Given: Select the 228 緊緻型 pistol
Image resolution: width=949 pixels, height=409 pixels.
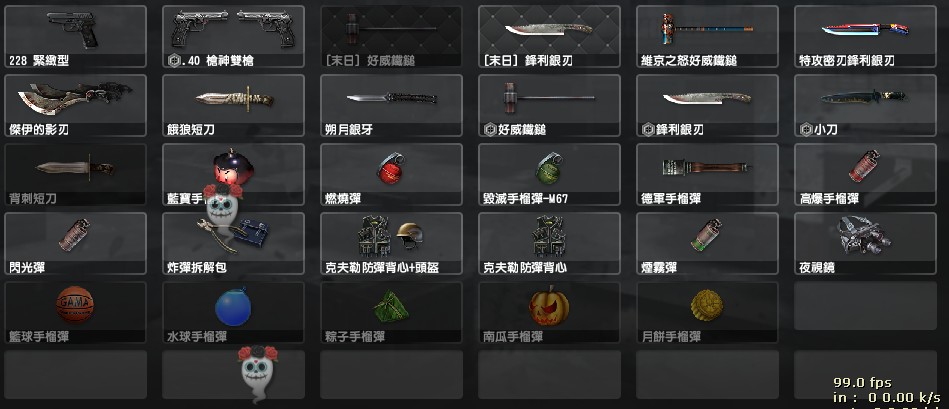Looking at the screenshot, I should pos(75,36).
